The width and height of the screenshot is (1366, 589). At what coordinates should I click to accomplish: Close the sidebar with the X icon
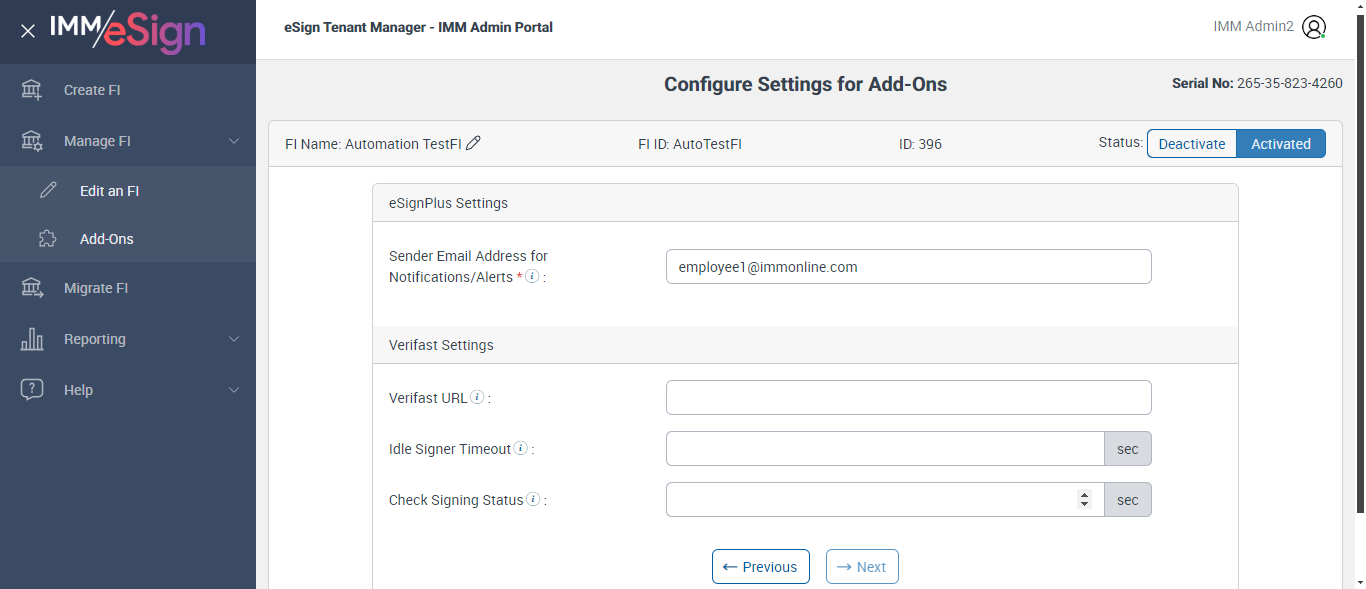[28, 31]
